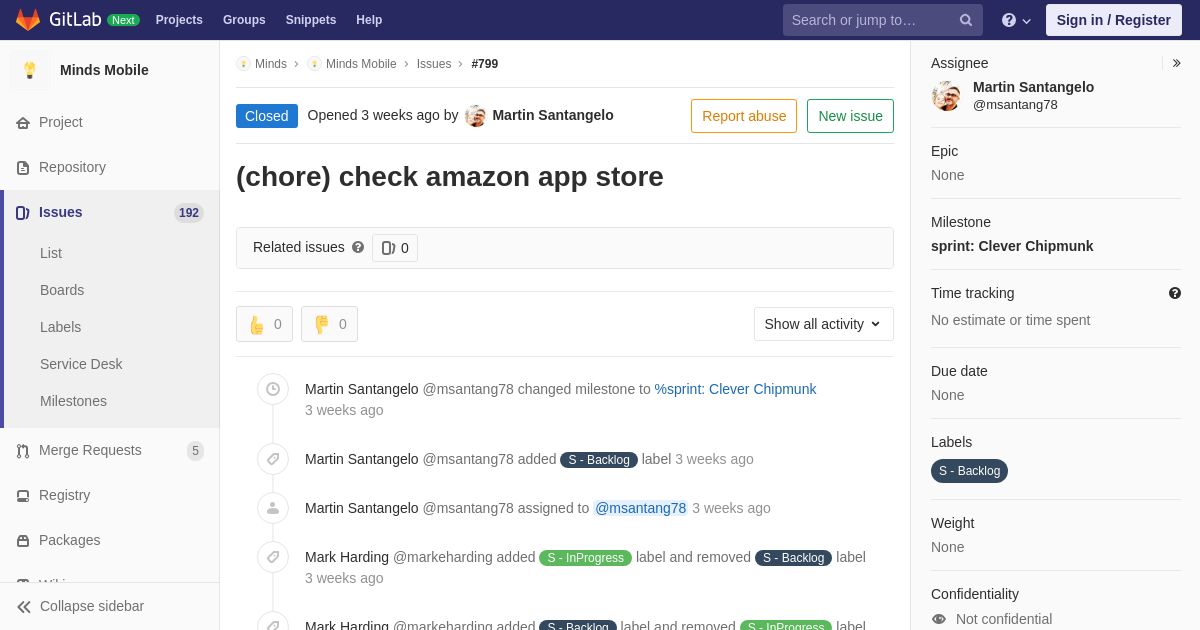
Task: Click the Registry icon in sidebar
Action: click(x=23, y=496)
